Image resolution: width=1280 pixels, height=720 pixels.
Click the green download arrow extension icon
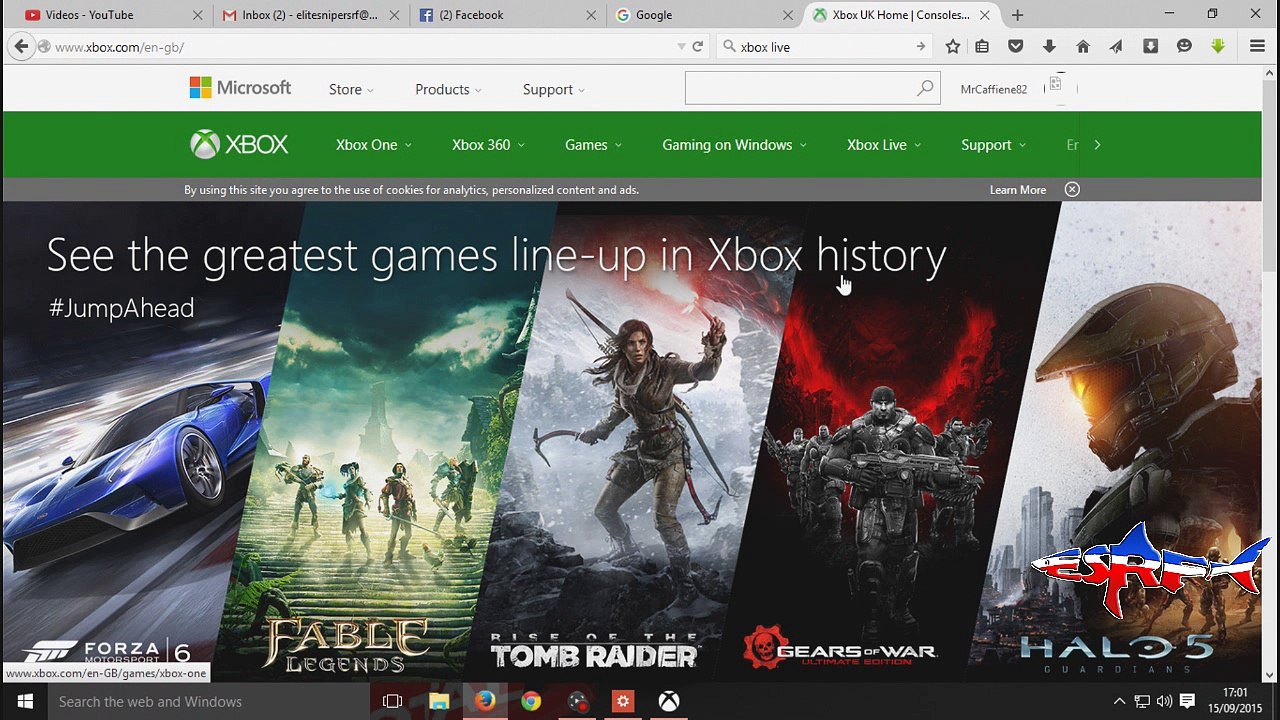[1218, 46]
